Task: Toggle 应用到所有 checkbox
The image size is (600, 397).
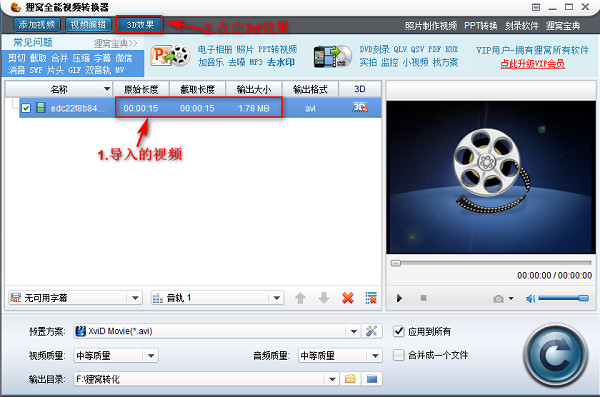Action: (x=399, y=331)
